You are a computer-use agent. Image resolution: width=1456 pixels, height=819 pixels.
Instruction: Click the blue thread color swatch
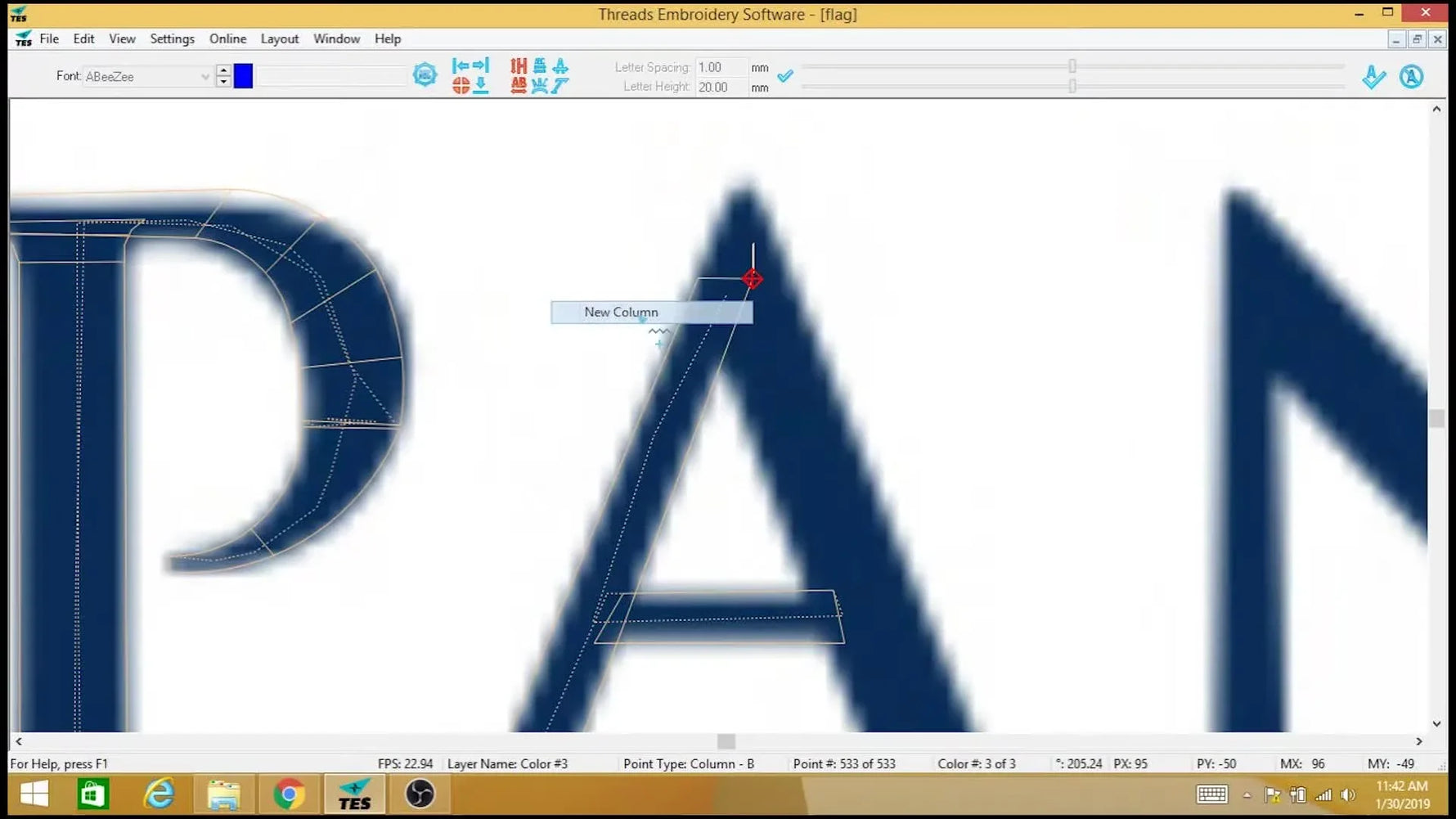(x=243, y=75)
